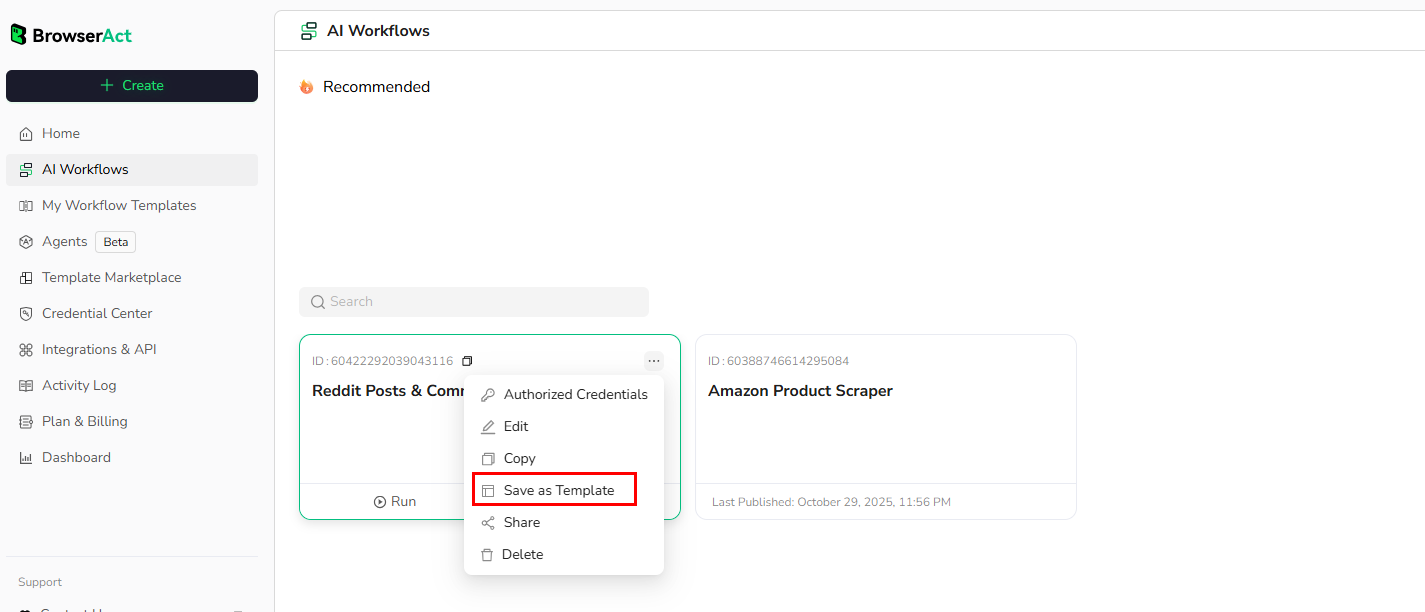The height and width of the screenshot is (612, 1425).
Task: Open Credential Center
Action: (97, 314)
